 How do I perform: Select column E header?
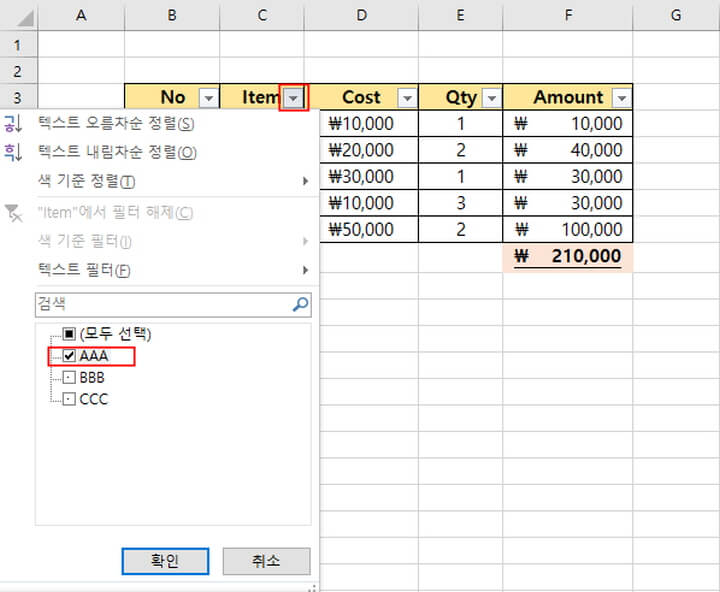(x=461, y=15)
